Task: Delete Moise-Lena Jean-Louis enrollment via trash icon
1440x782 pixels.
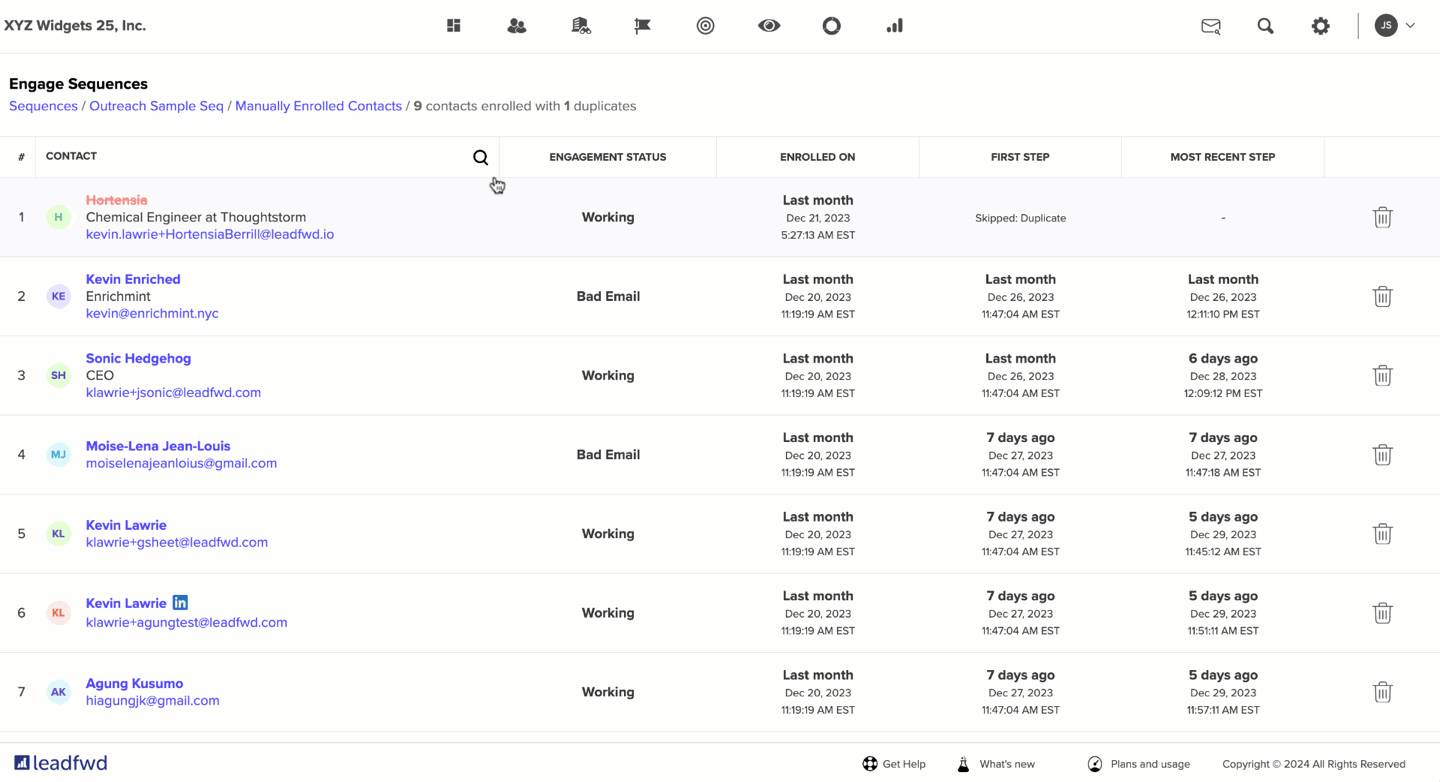Action: [x=1382, y=454]
